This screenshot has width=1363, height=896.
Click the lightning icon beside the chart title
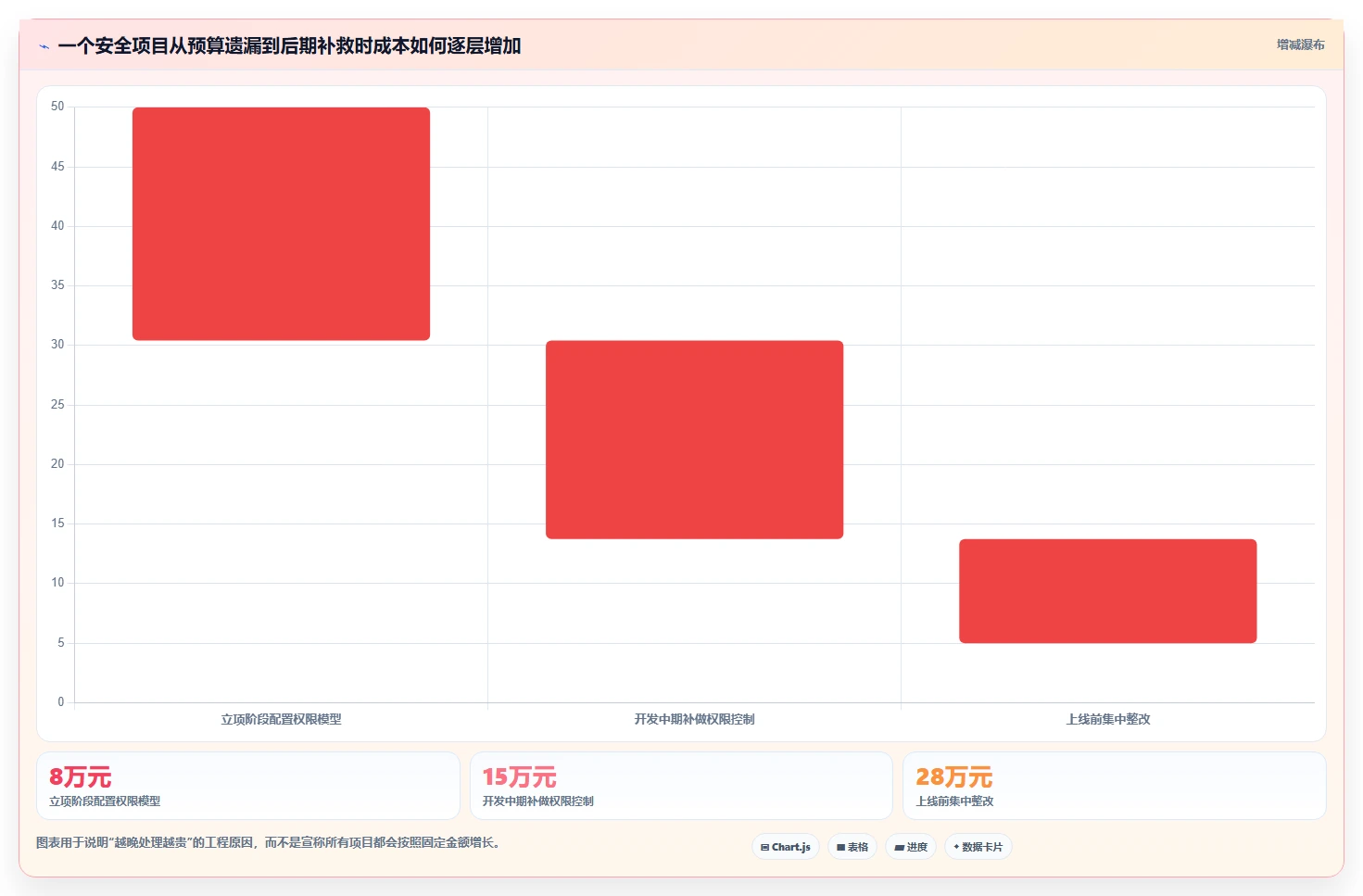tap(44, 46)
